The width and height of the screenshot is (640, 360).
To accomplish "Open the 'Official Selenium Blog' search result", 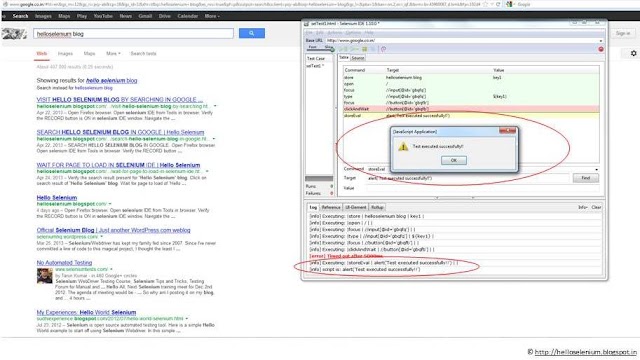I will pos(113,230).
